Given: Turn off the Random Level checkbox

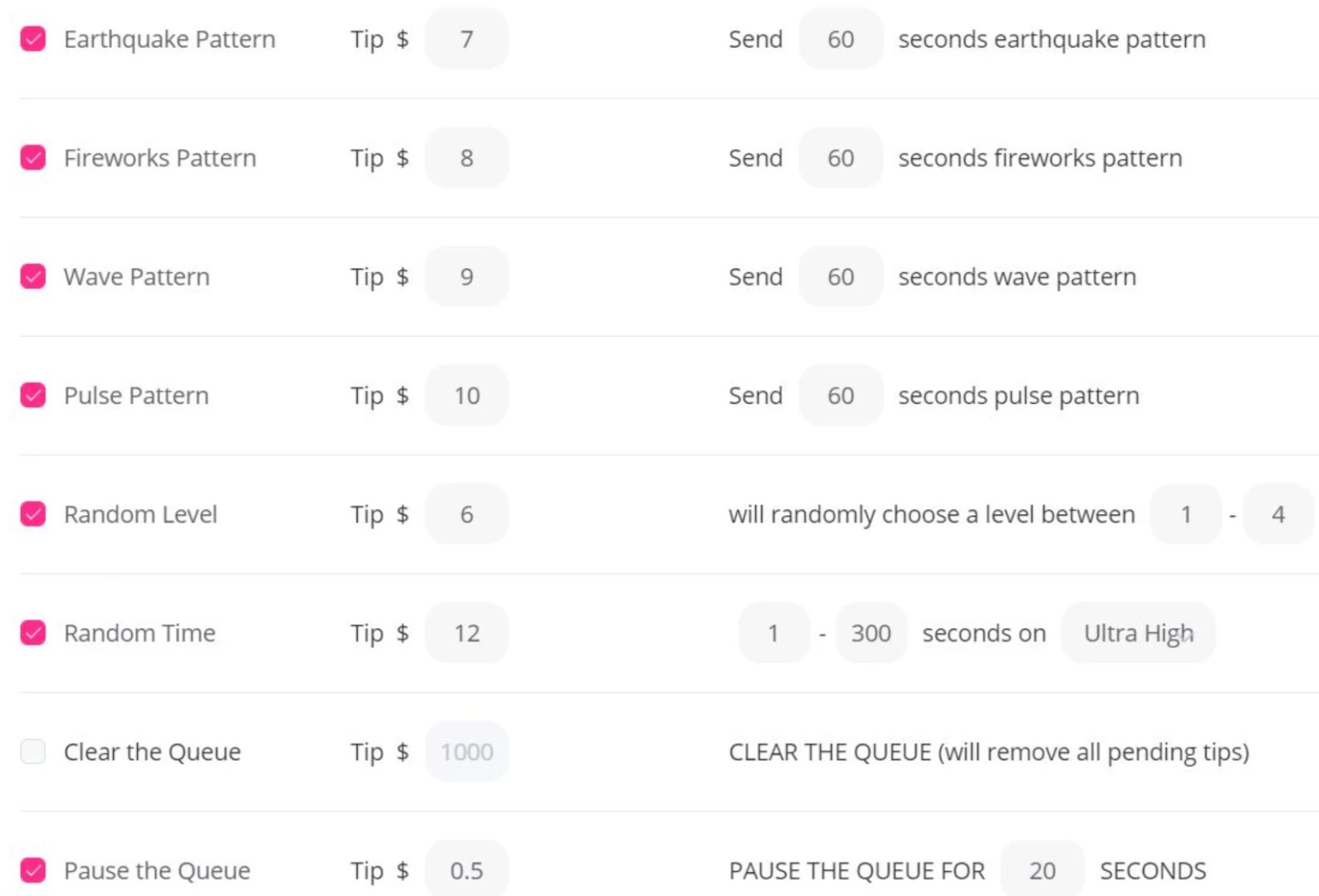Looking at the screenshot, I should (33, 514).
